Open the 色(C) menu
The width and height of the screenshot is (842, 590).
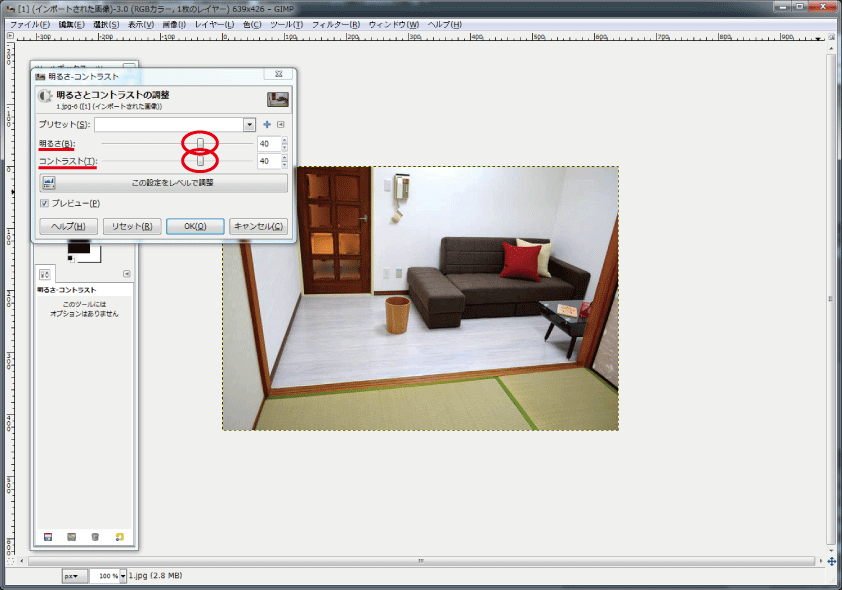(x=252, y=25)
